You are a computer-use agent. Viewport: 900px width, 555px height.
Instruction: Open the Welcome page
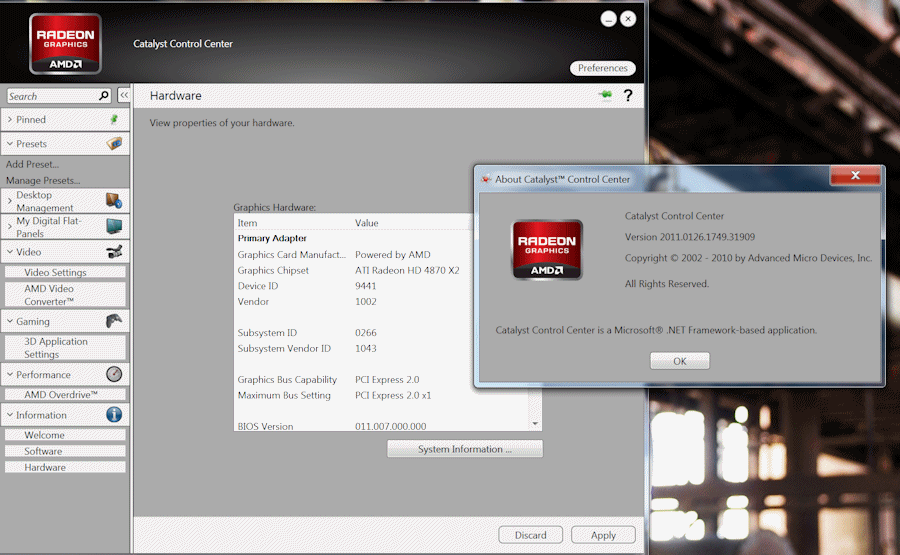(65, 434)
